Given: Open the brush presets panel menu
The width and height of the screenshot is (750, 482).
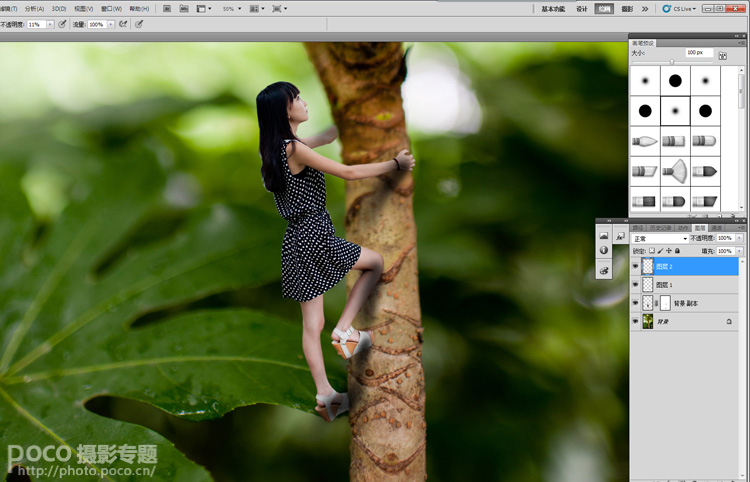Looking at the screenshot, I should (x=743, y=43).
